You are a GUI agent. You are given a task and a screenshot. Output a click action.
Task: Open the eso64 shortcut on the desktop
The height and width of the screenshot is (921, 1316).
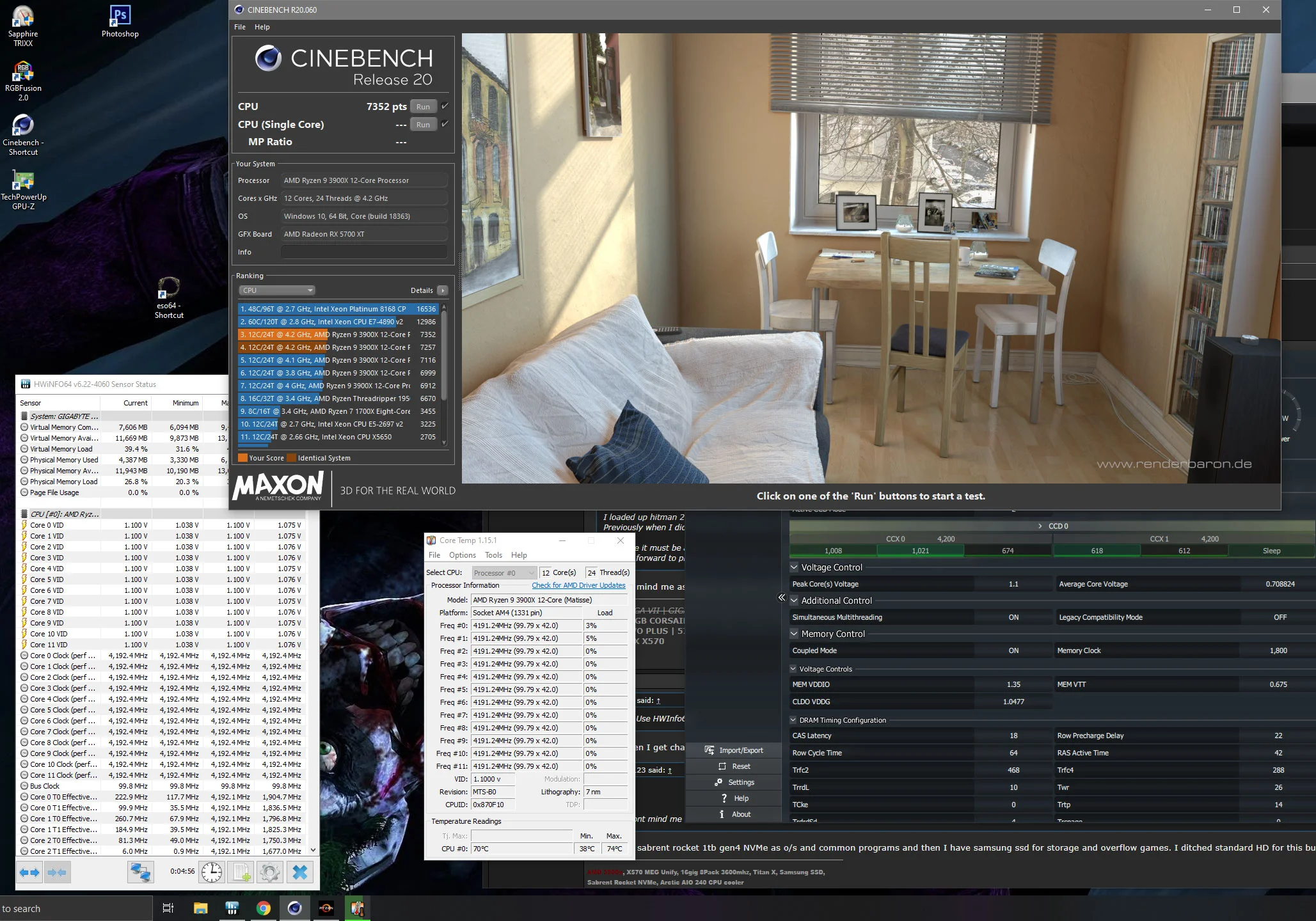169,298
